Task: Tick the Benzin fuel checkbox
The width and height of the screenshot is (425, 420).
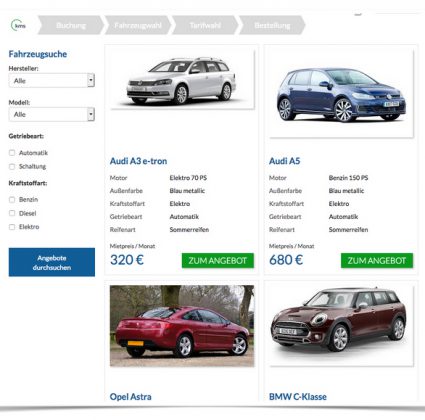Action: (x=12, y=199)
